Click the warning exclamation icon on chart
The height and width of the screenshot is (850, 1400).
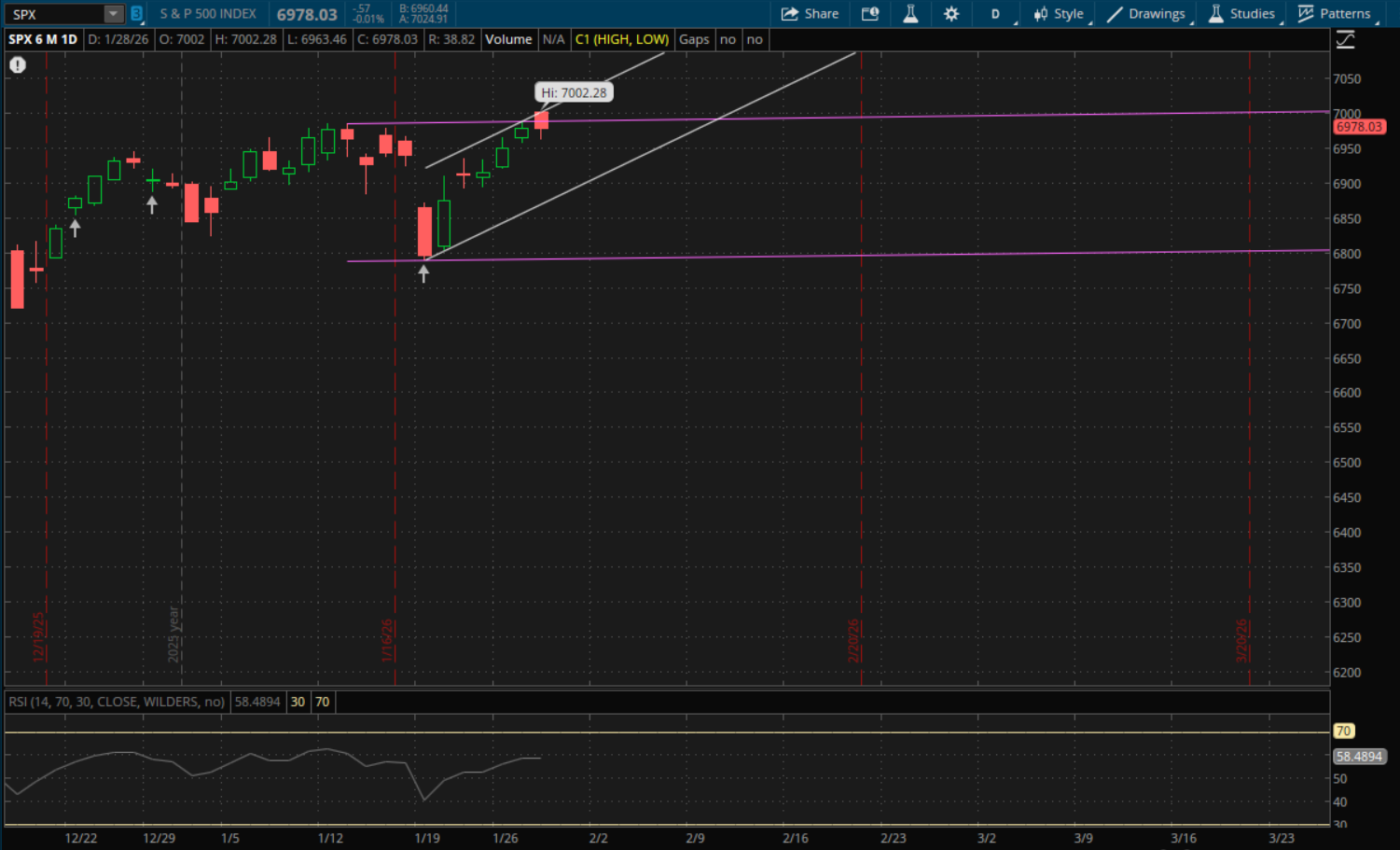[x=18, y=65]
